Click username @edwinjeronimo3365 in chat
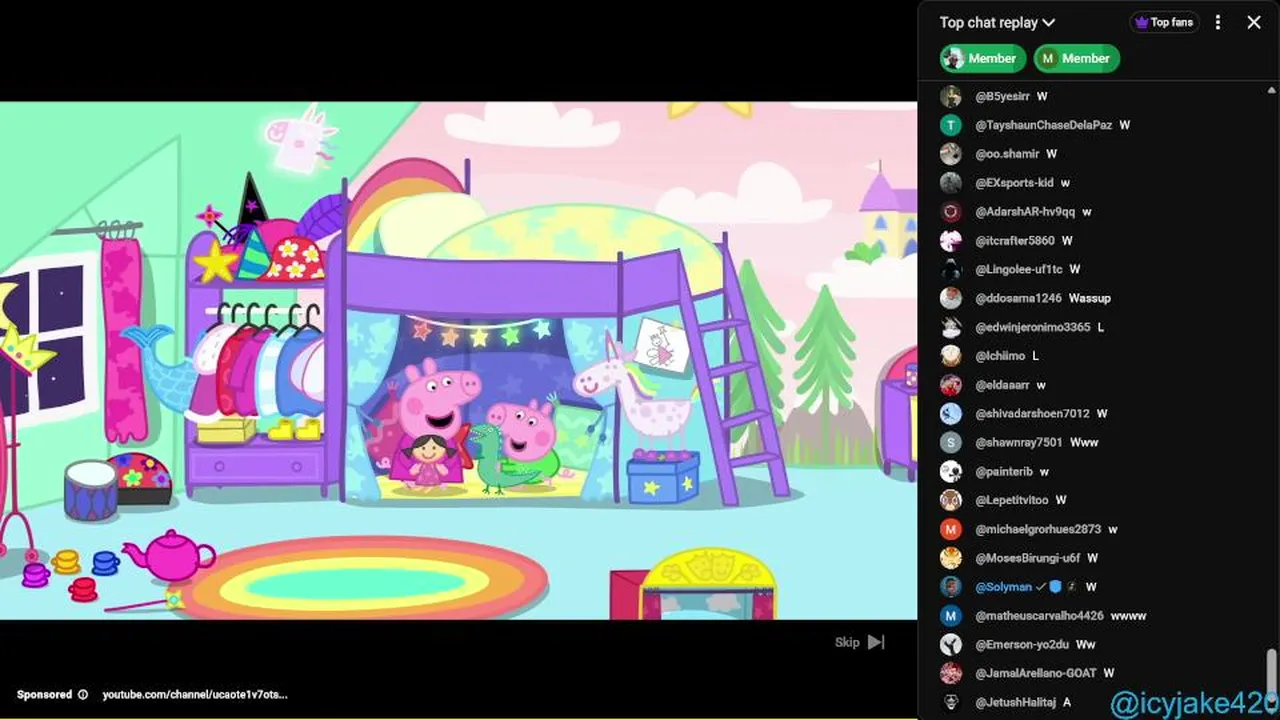1280x720 pixels. (x=1032, y=327)
